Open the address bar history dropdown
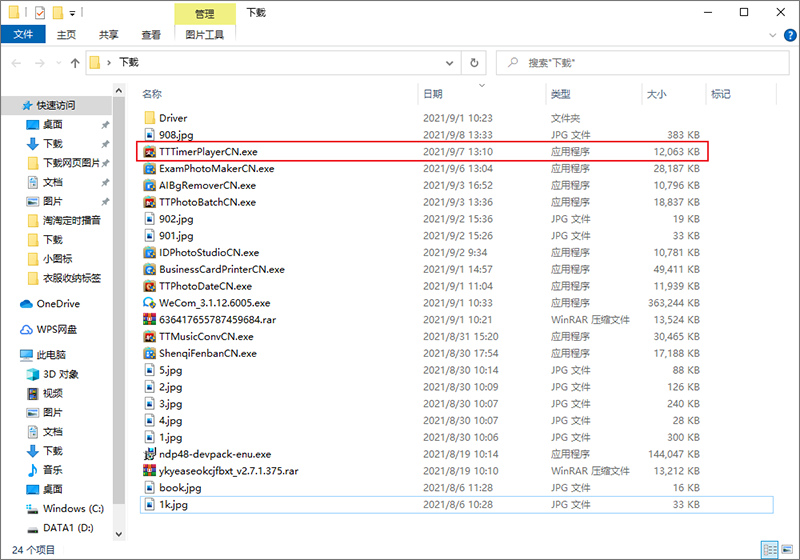 [454, 62]
